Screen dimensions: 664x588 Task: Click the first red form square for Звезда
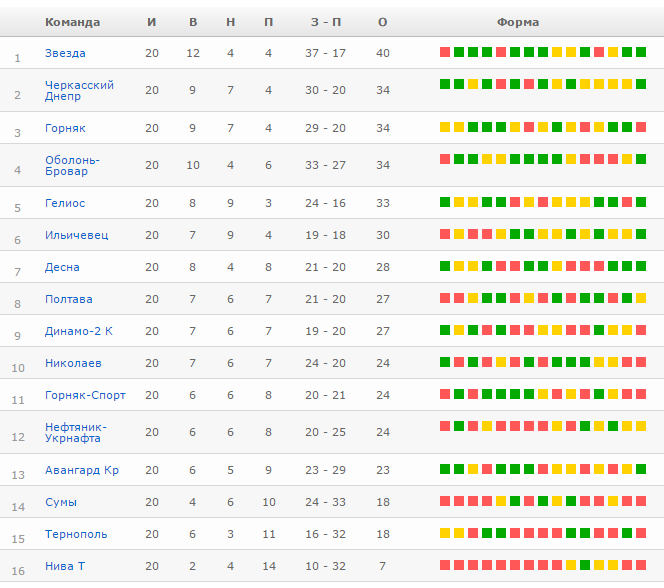pos(445,52)
